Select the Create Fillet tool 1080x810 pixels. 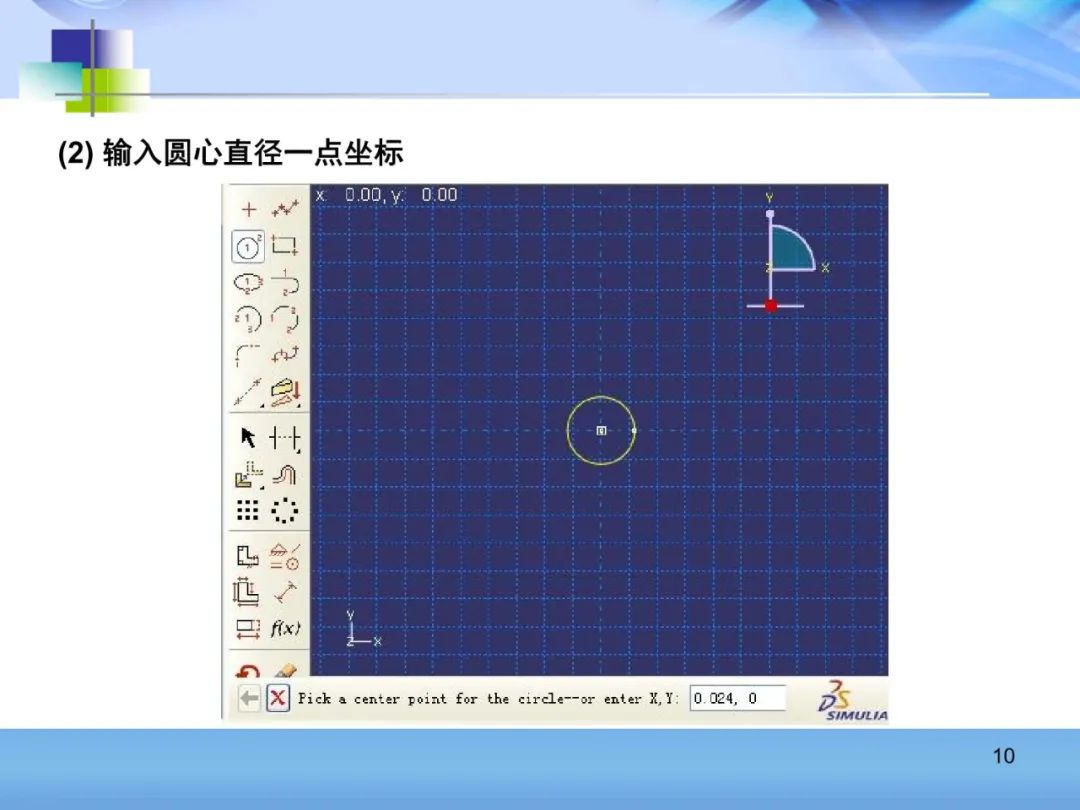[249, 356]
